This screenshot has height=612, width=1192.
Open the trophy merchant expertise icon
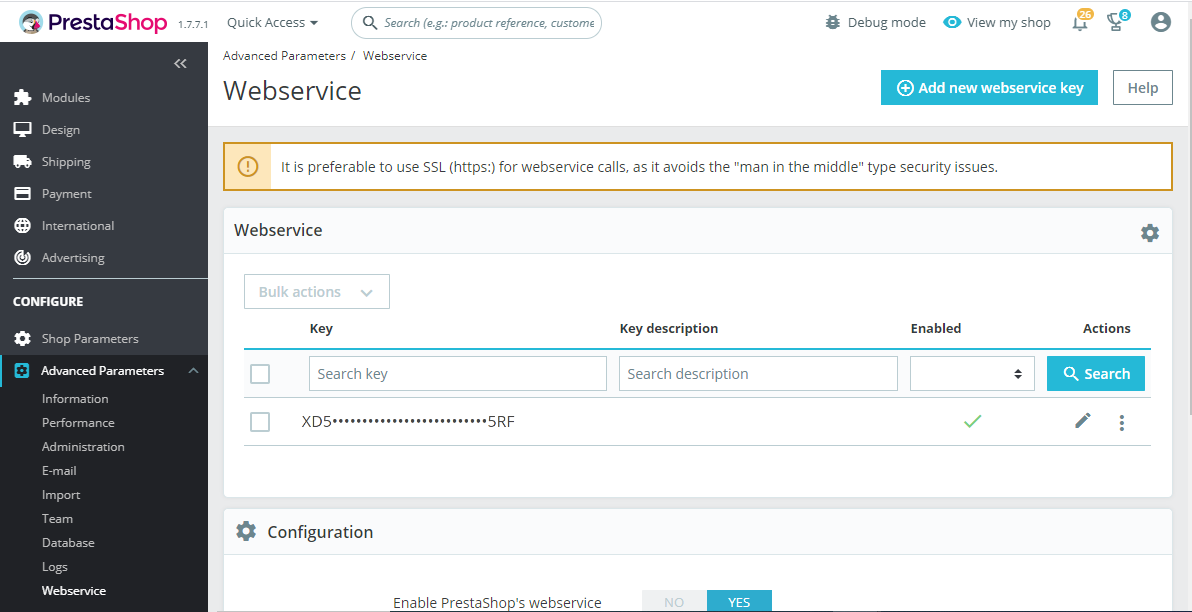point(1117,21)
